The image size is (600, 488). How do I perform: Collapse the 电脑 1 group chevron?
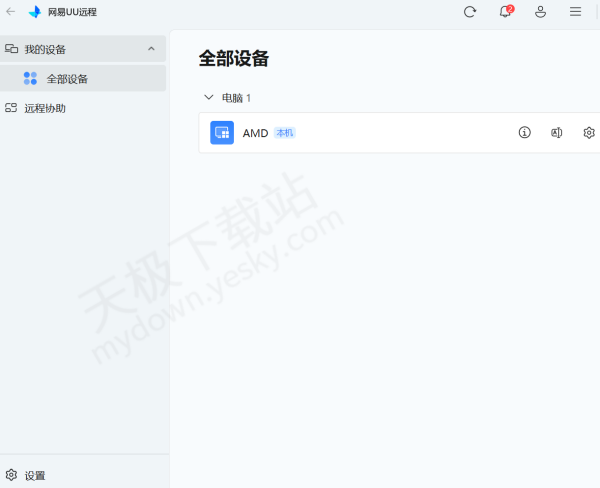point(208,98)
